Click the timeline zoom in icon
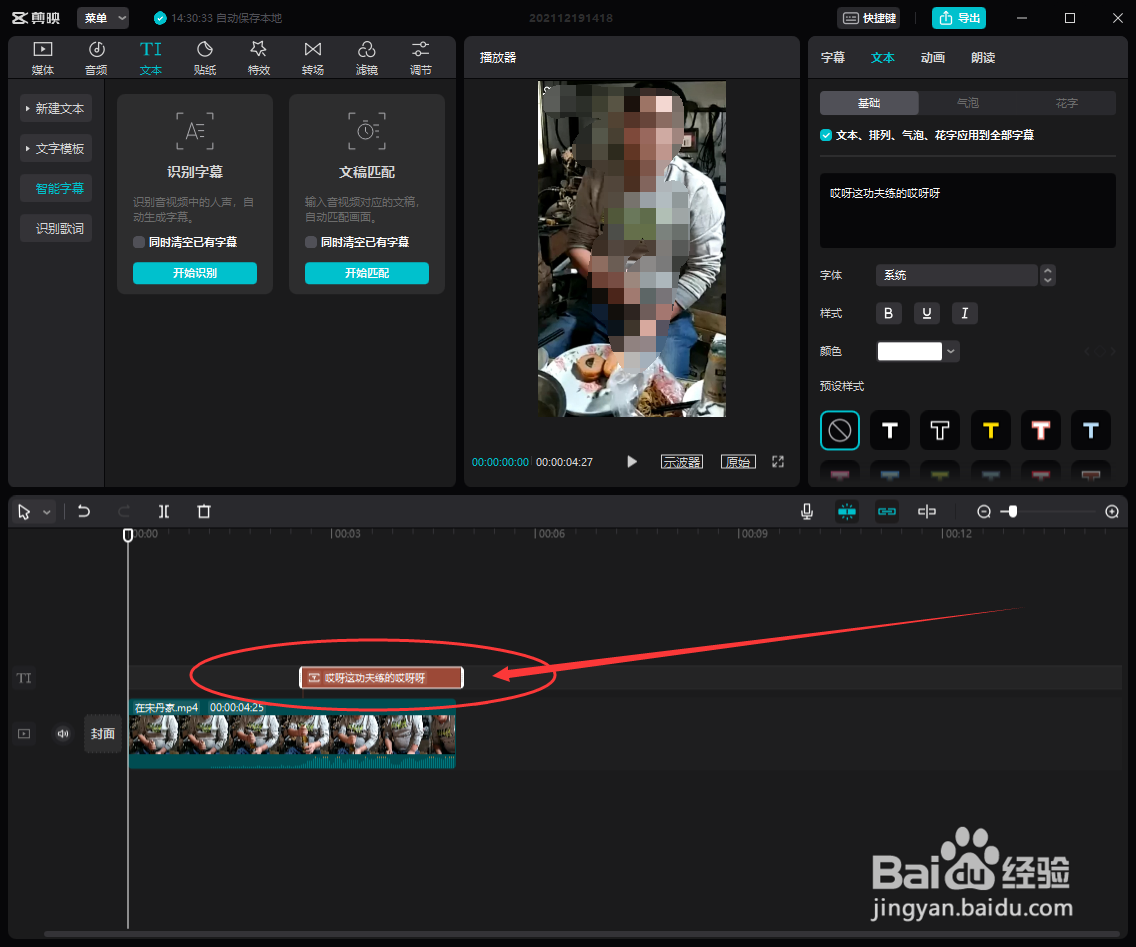The image size is (1136, 947). point(1112,512)
